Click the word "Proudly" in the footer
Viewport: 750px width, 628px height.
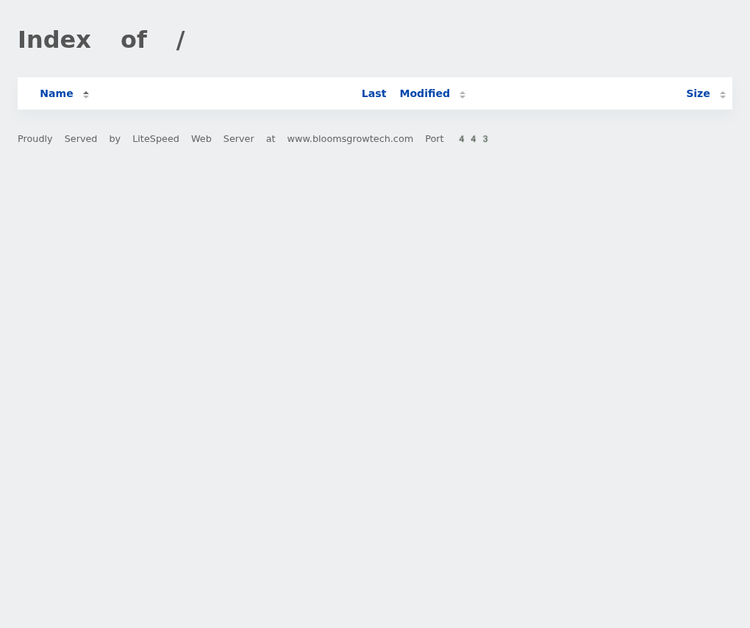pos(35,139)
